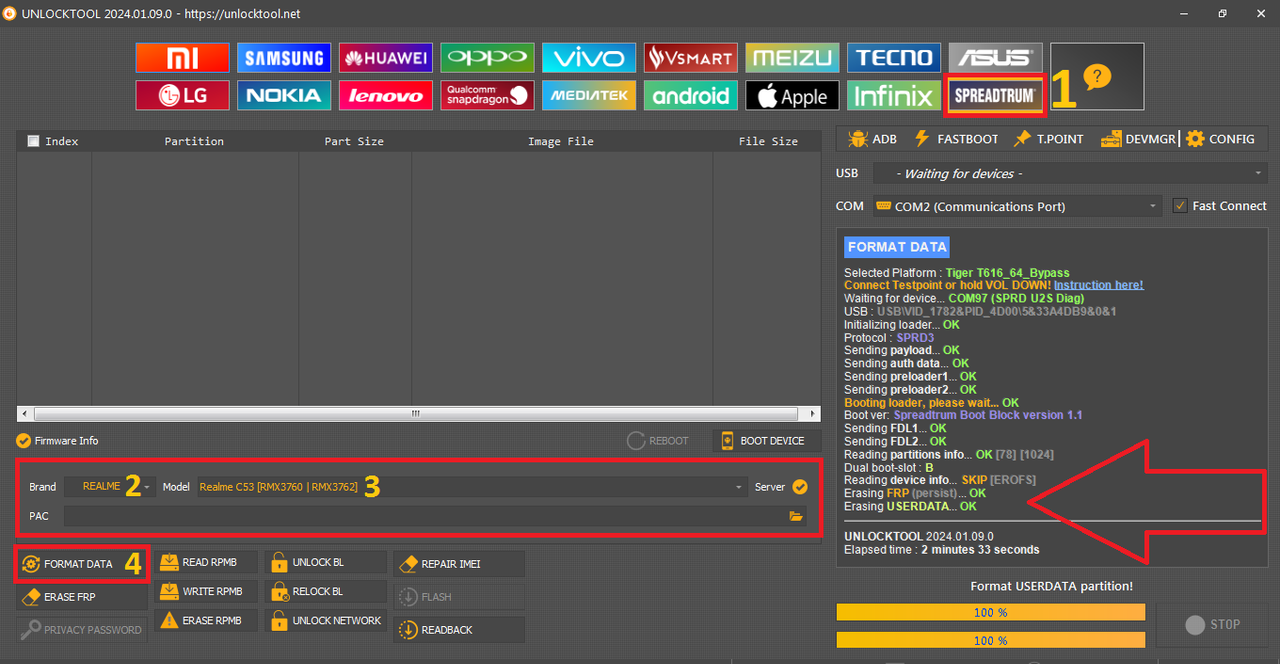Open the ASUS brand tile
Image resolution: width=1280 pixels, height=664 pixels.
click(x=995, y=56)
